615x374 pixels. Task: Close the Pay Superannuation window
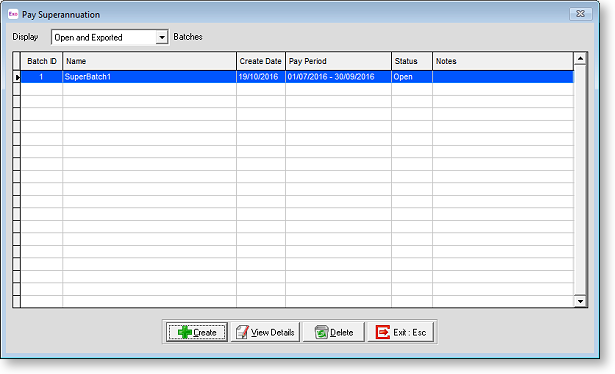[x=580, y=14]
